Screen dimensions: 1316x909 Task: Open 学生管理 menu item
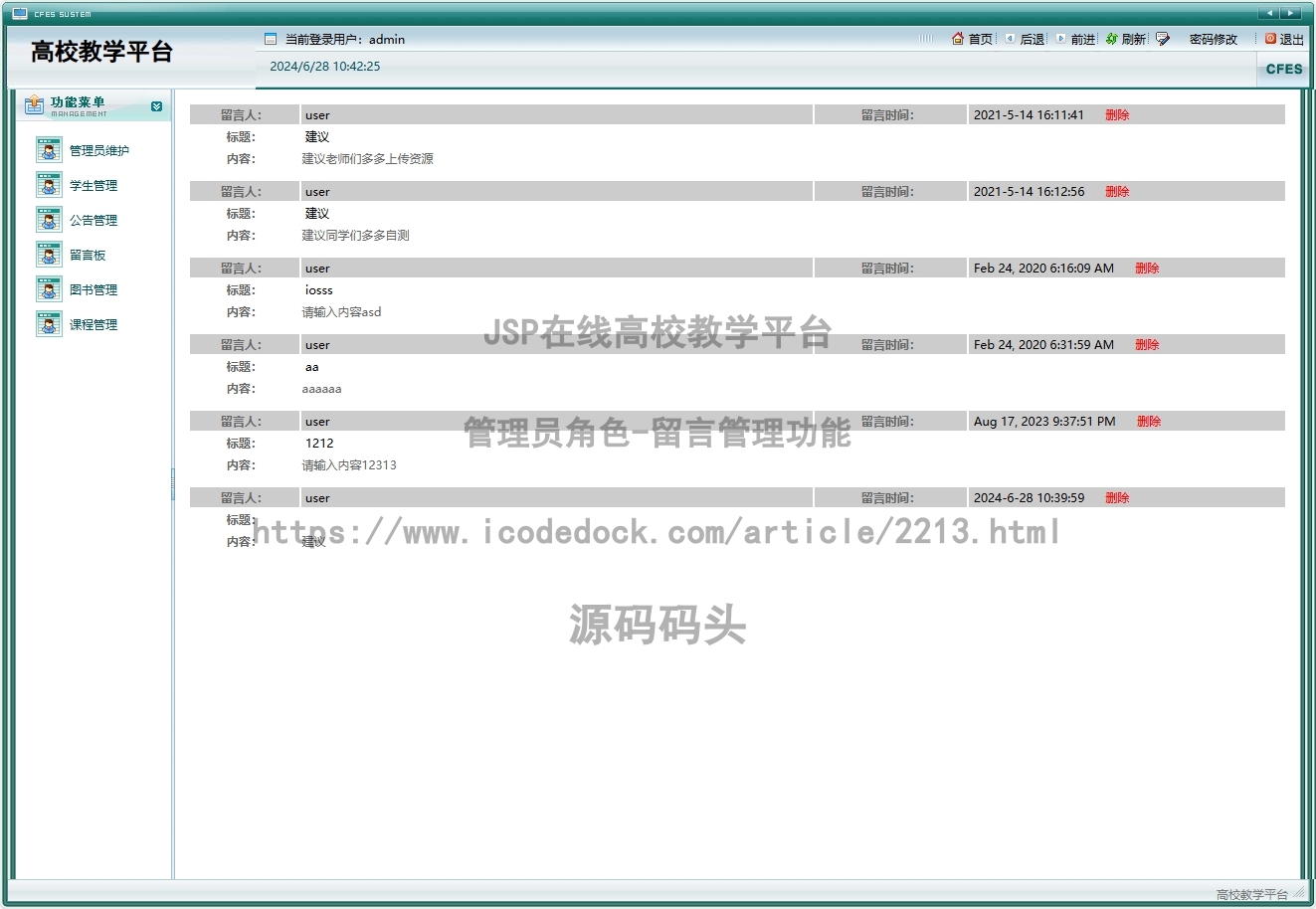coord(94,186)
